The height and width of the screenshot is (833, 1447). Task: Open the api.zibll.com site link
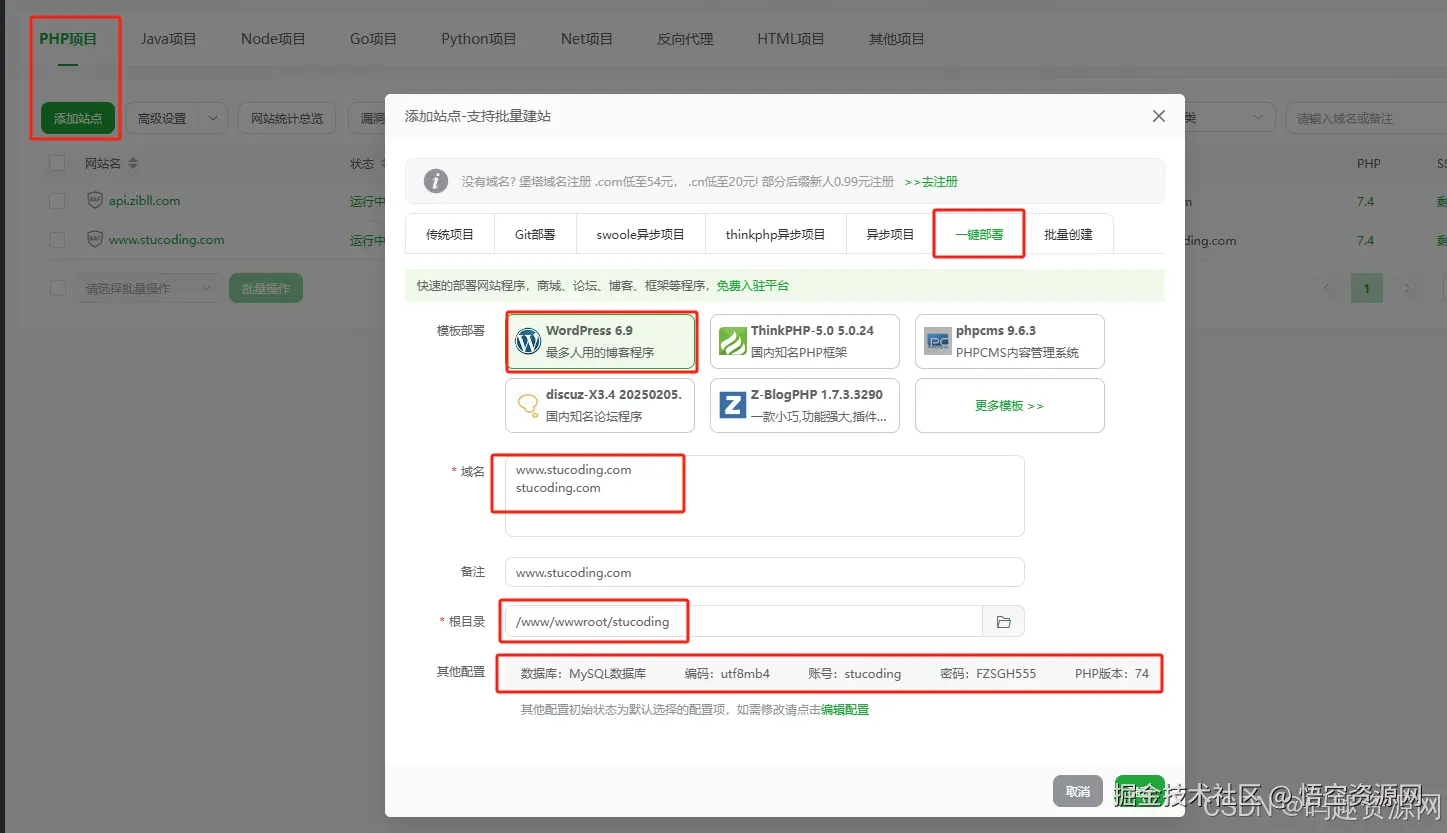(145, 200)
